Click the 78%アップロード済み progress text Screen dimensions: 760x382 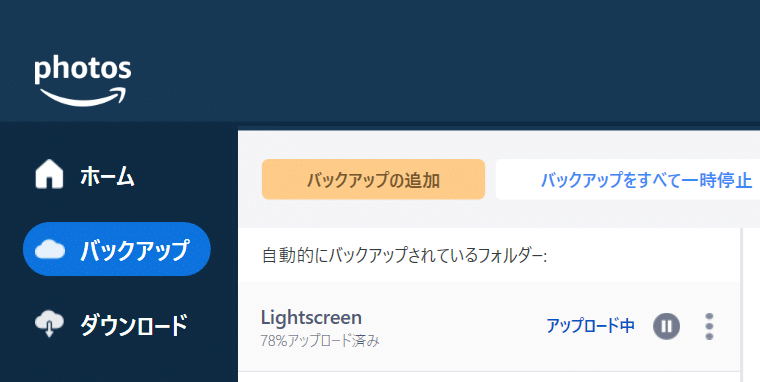320,342
